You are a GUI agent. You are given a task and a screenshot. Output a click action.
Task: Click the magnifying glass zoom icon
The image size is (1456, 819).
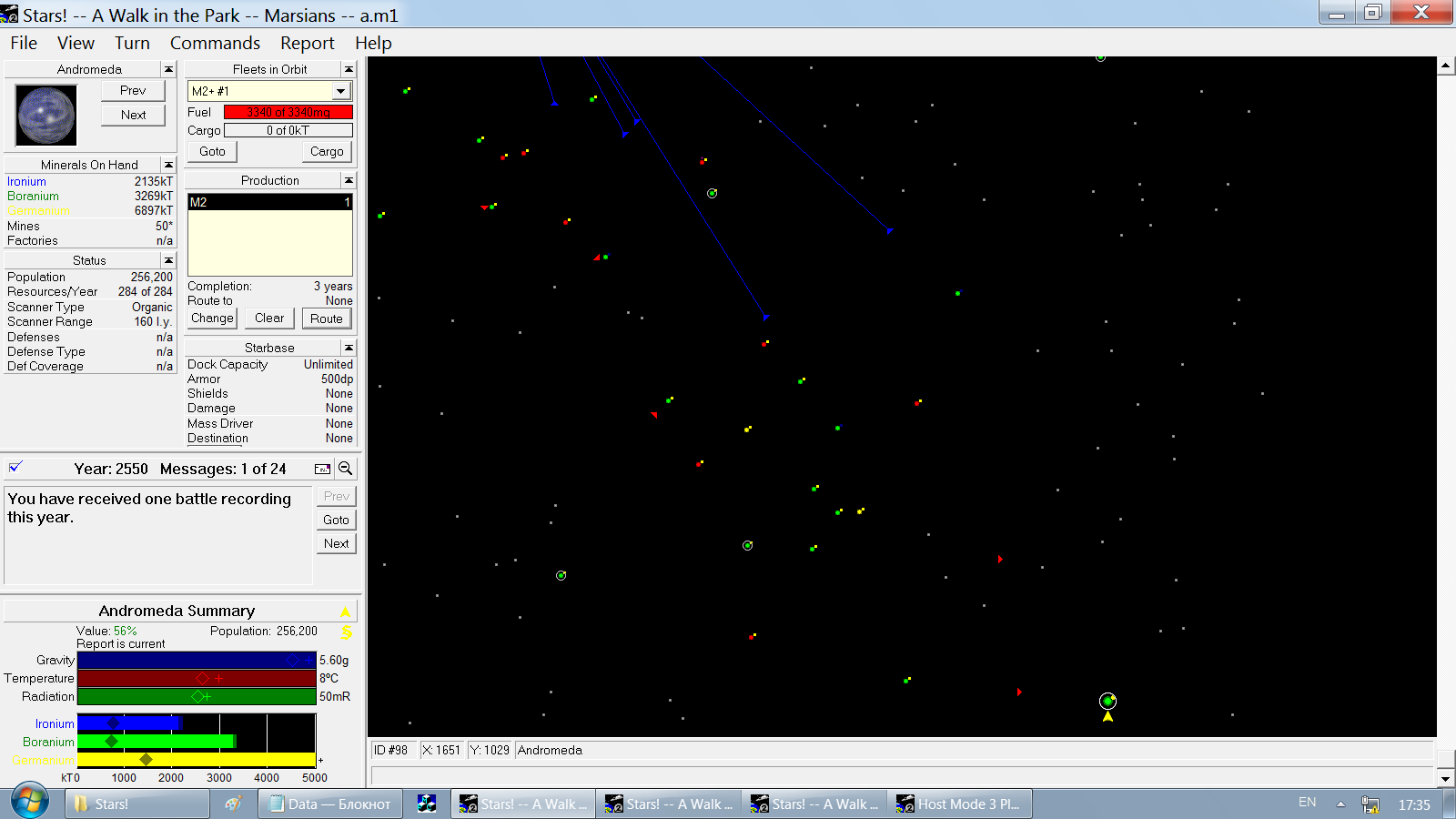pyautogui.click(x=345, y=469)
